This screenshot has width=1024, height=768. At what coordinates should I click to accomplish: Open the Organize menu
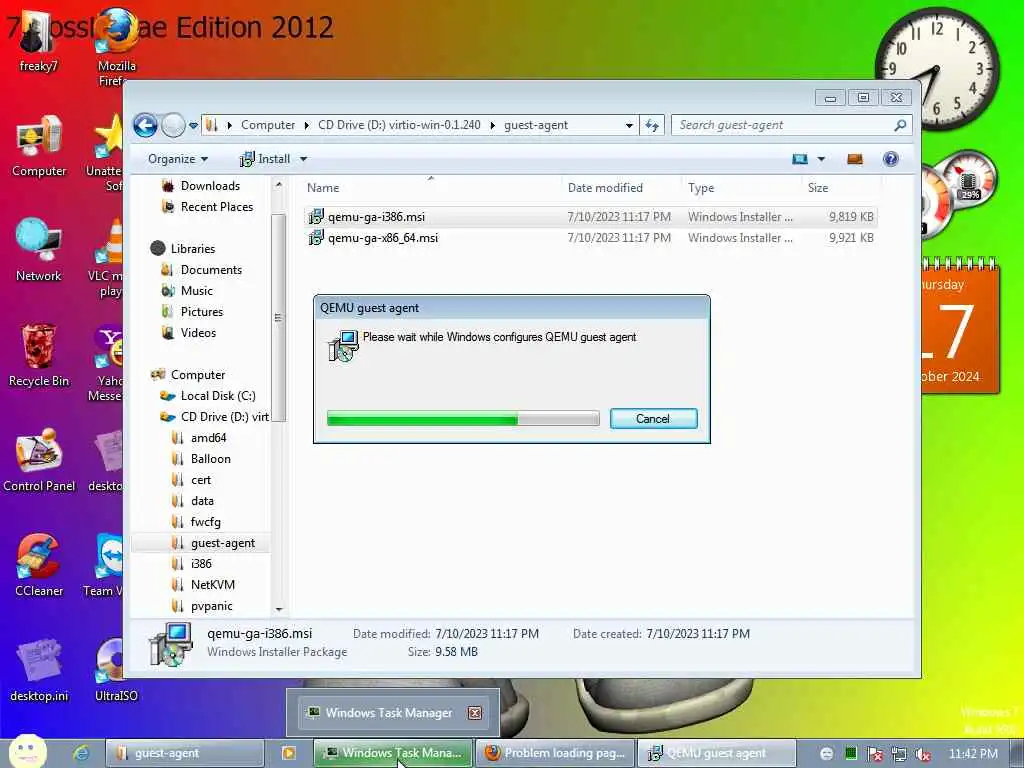point(178,159)
